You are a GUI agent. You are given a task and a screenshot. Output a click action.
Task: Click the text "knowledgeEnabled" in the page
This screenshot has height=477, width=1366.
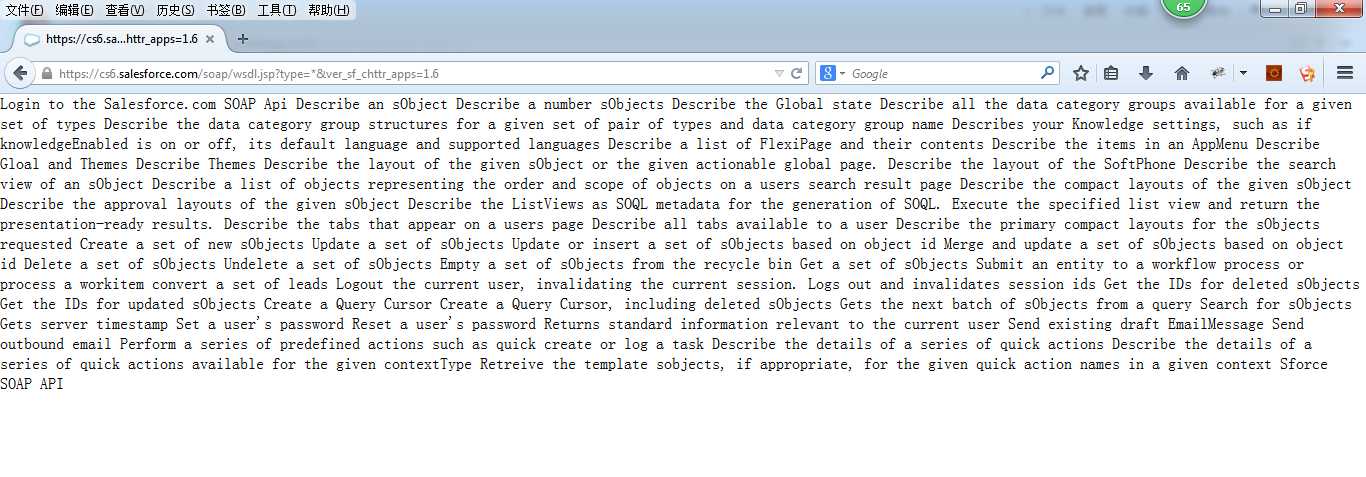click(64, 144)
